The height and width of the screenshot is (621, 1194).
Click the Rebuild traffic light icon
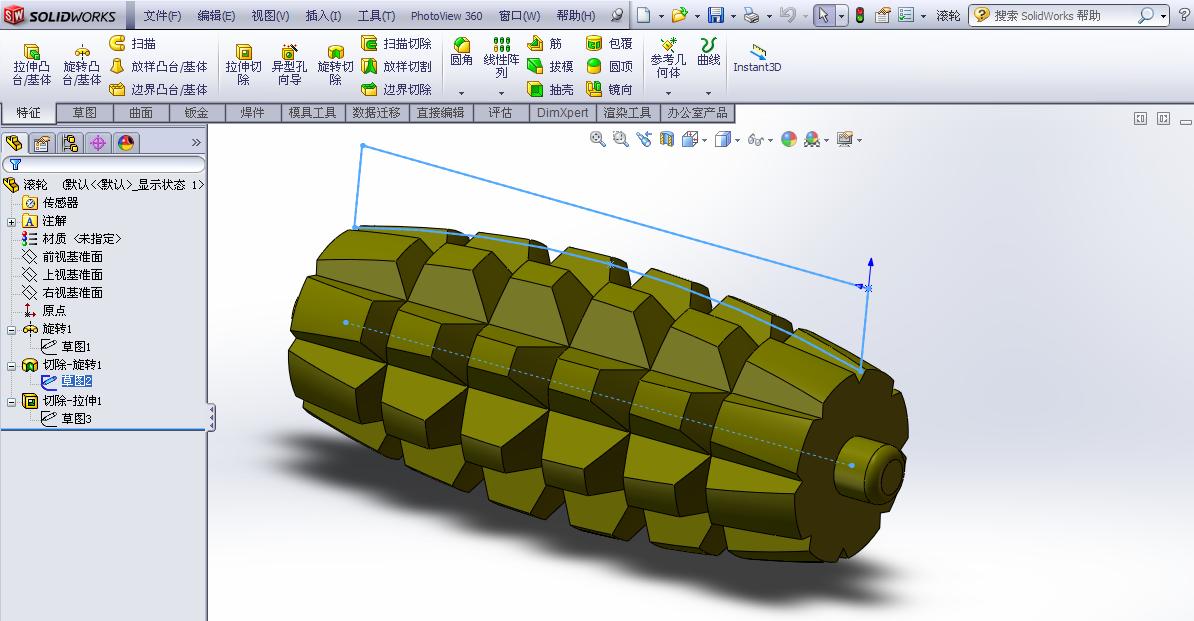(860, 14)
